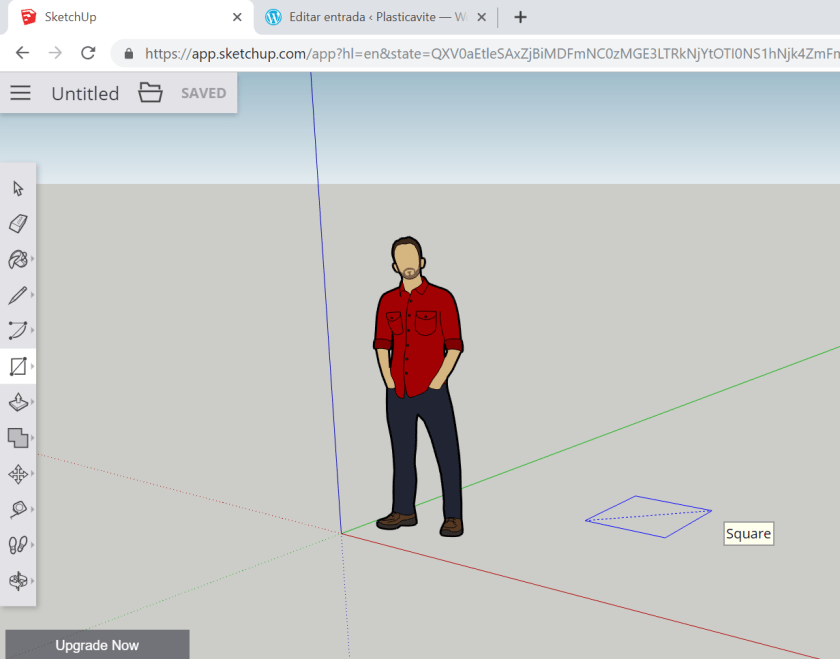Click the Untitled model name

pos(85,93)
